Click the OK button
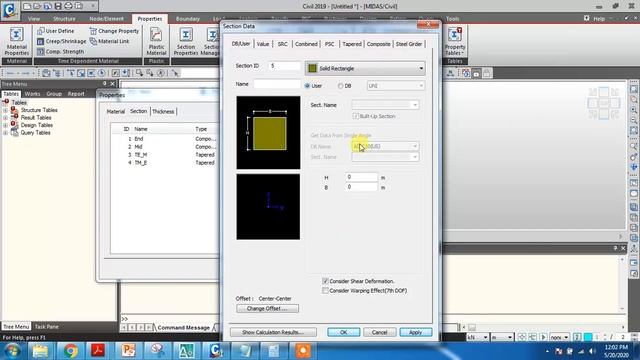This screenshot has width=640, height=360. tap(343, 332)
